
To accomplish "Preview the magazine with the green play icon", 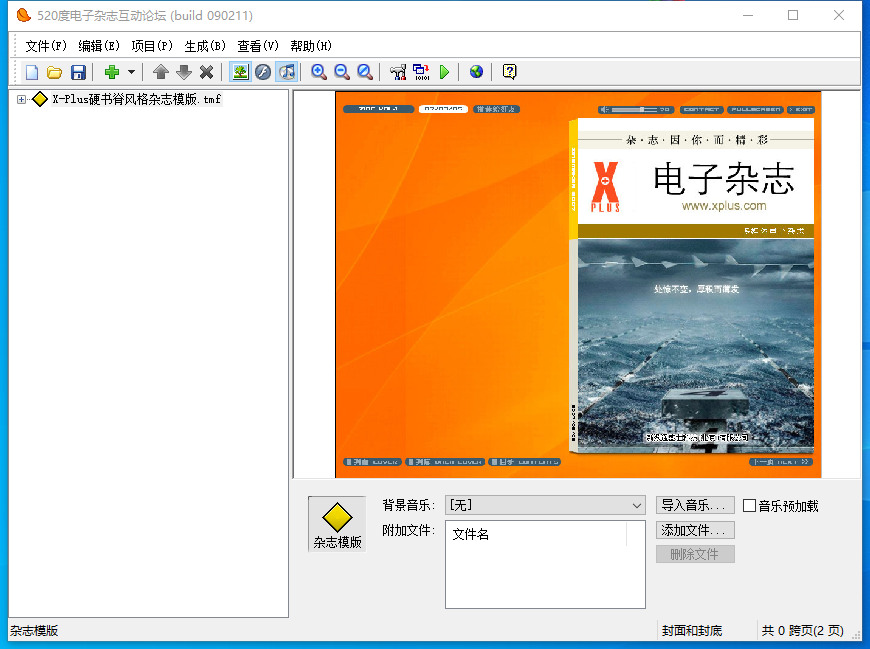I will [x=444, y=72].
